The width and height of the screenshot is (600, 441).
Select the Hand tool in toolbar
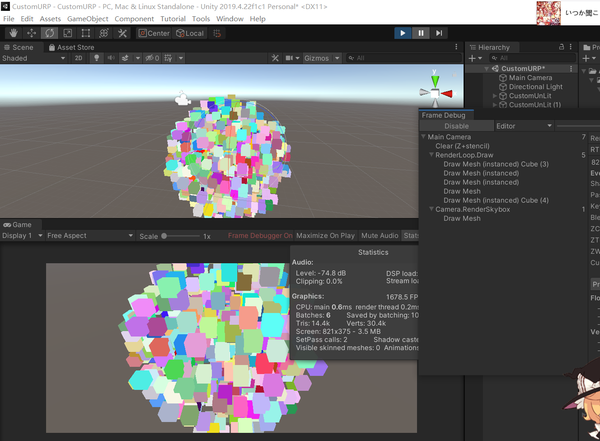[13, 33]
